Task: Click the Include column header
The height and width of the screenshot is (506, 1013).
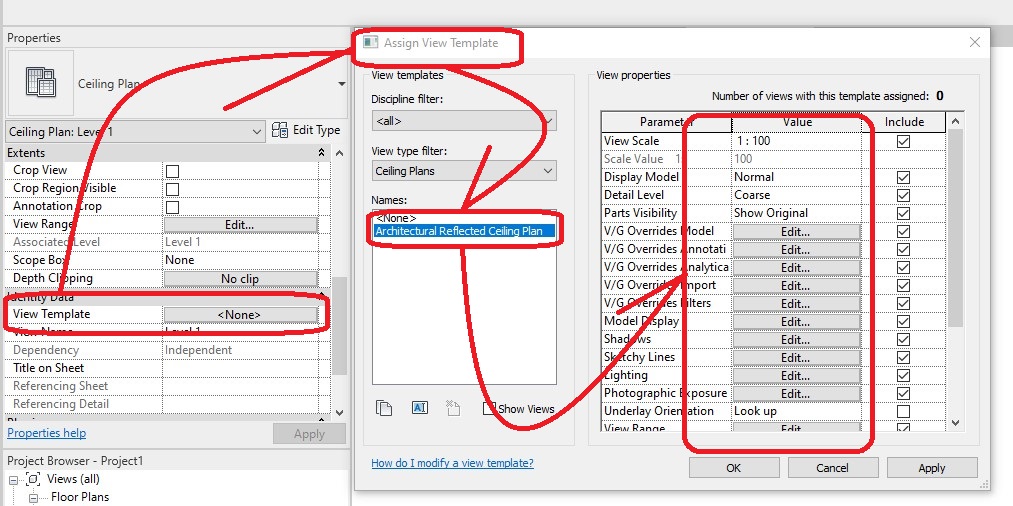Action: pyautogui.click(x=904, y=122)
